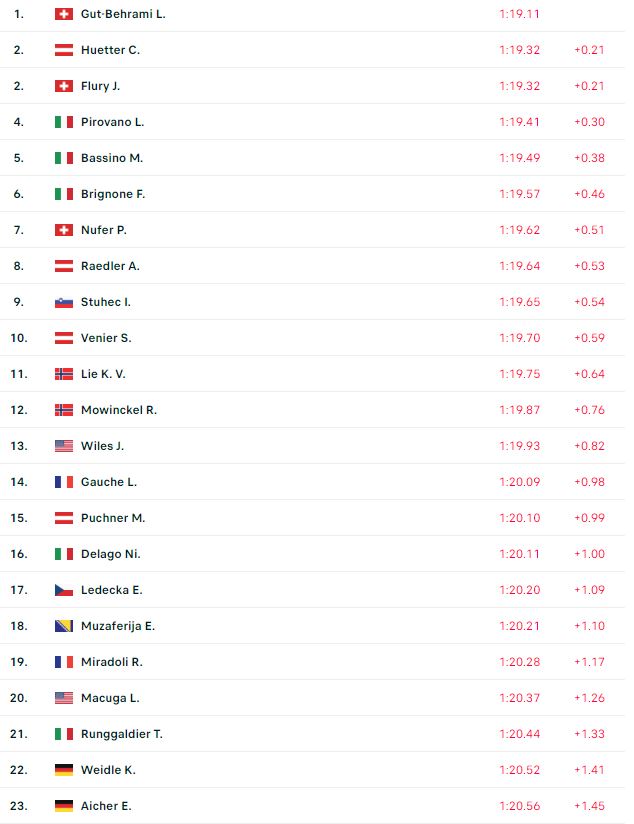Click German flag next to Weidle K.
This screenshot has width=634, height=824.
[x=64, y=770]
